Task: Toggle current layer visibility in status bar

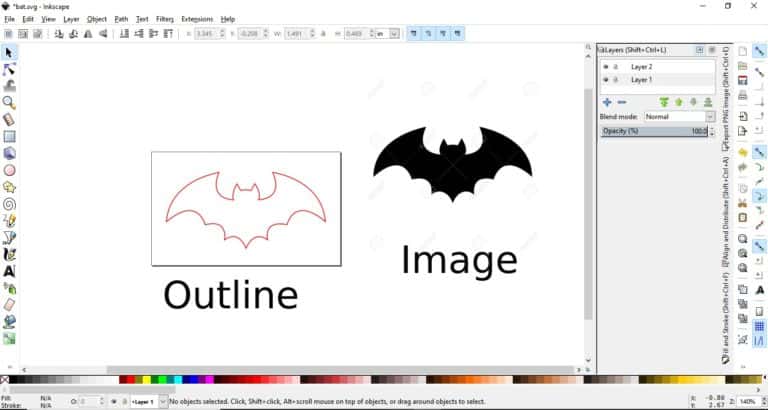Action: (x=114, y=402)
